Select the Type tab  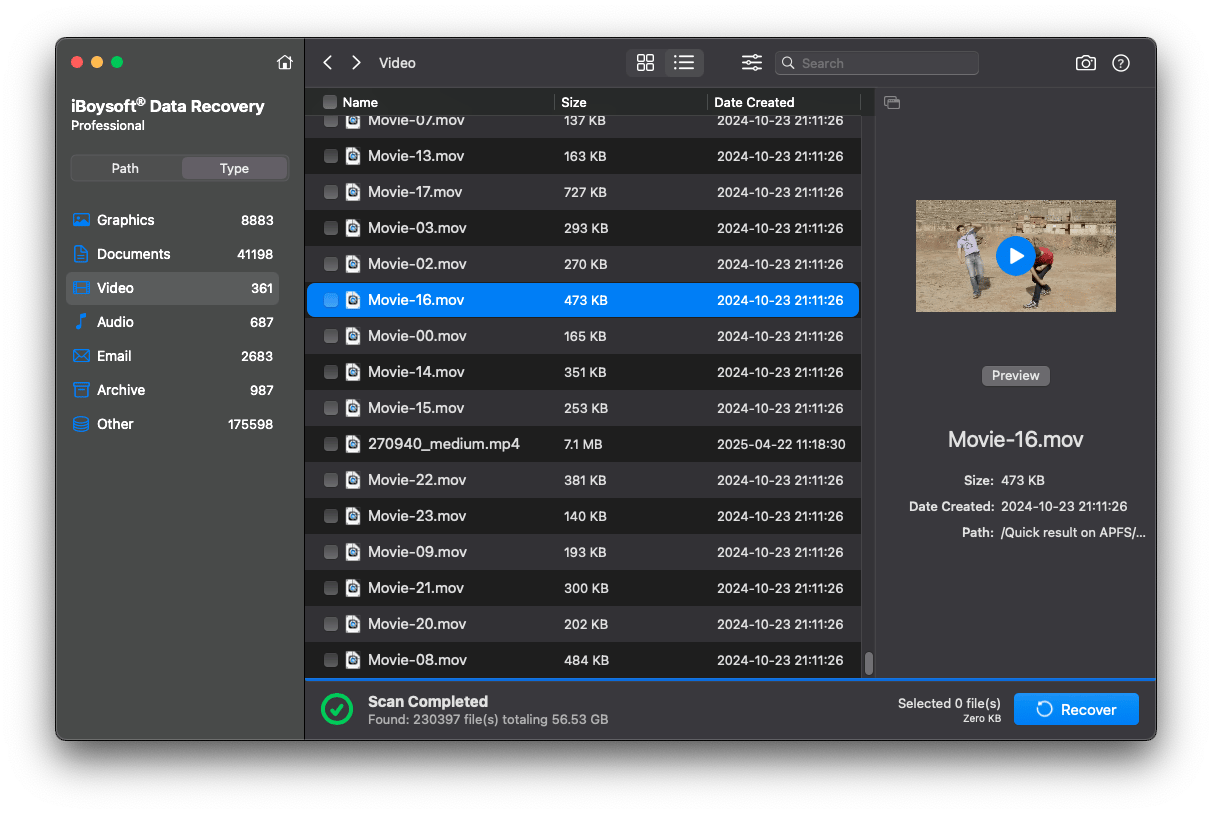(x=234, y=168)
